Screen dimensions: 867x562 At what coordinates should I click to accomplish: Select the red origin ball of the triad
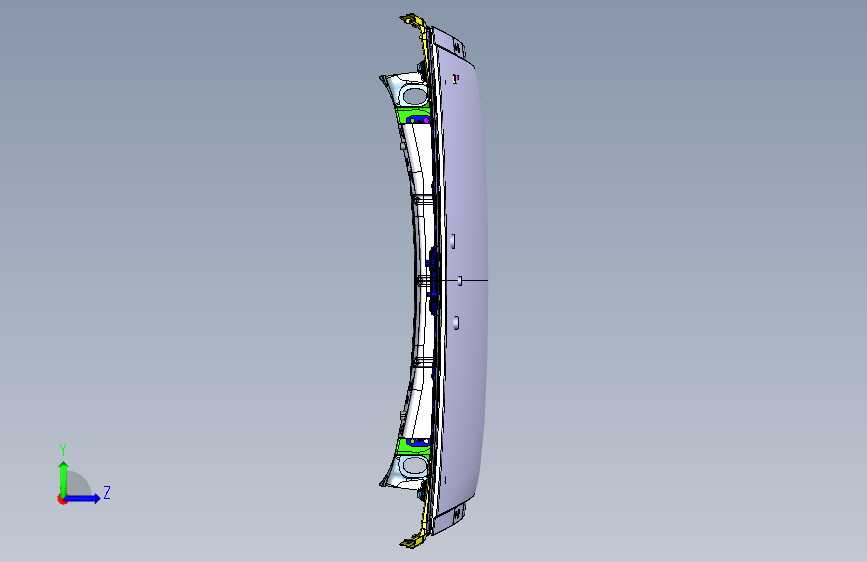click(x=61, y=499)
